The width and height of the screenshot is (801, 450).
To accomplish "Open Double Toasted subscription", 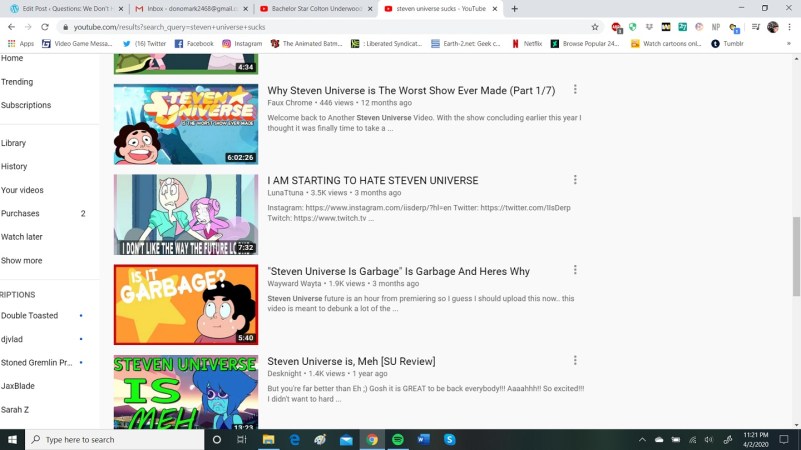I will (x=30, y=316).
